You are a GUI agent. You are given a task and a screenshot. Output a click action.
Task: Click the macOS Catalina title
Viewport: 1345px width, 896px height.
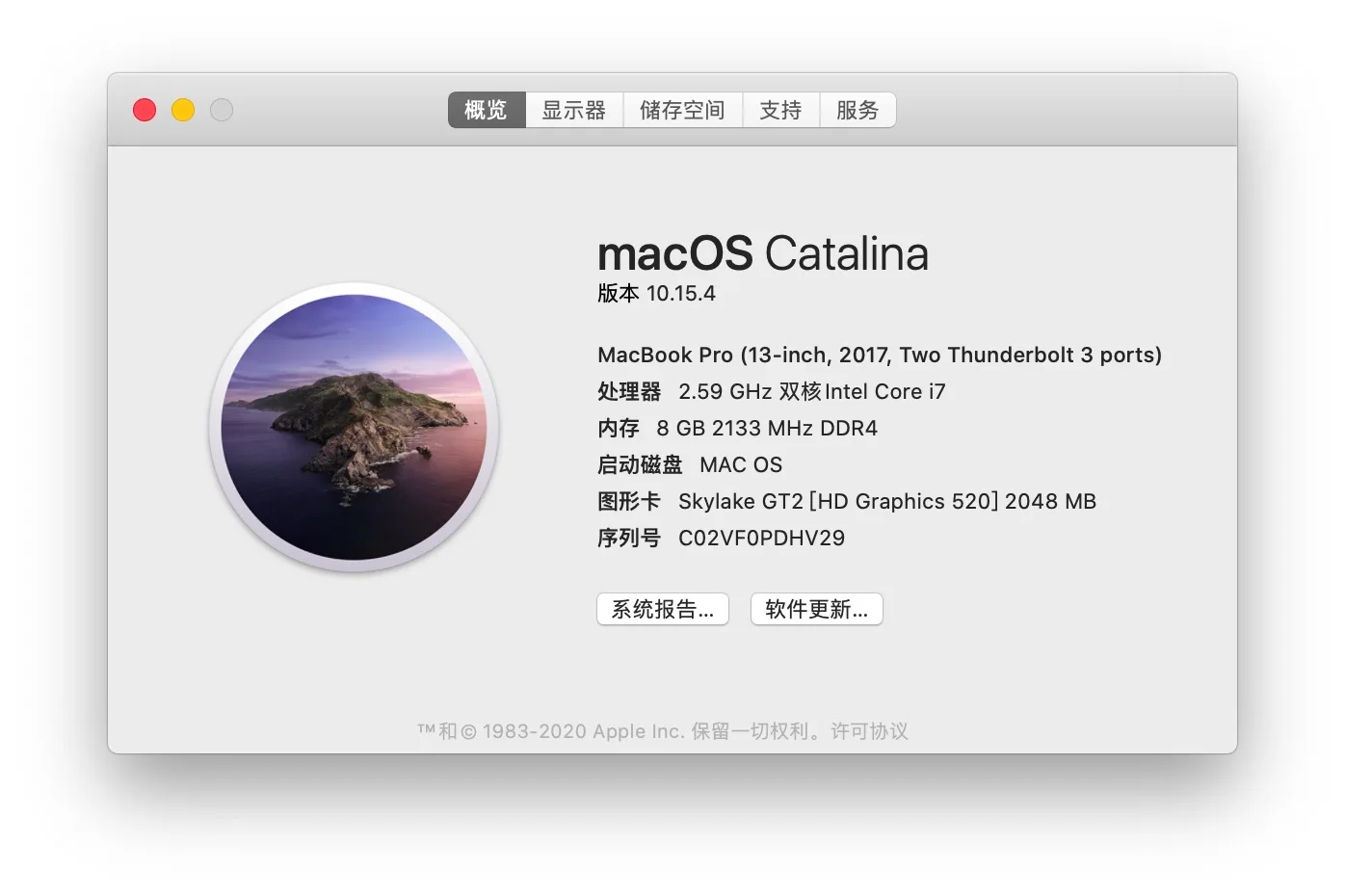point(763,254)
